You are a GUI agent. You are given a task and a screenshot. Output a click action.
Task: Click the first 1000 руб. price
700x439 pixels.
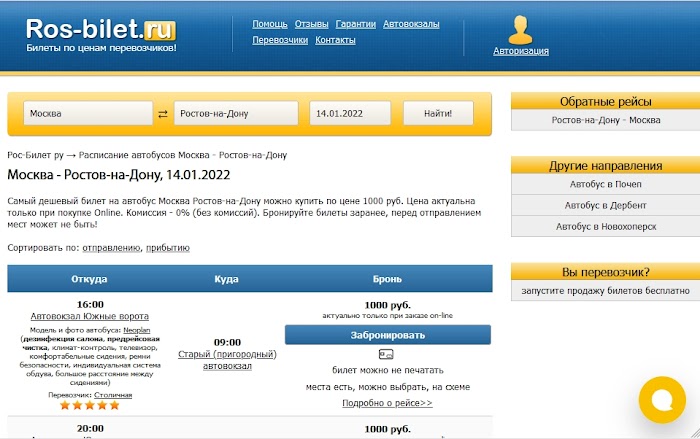point(388,305)
